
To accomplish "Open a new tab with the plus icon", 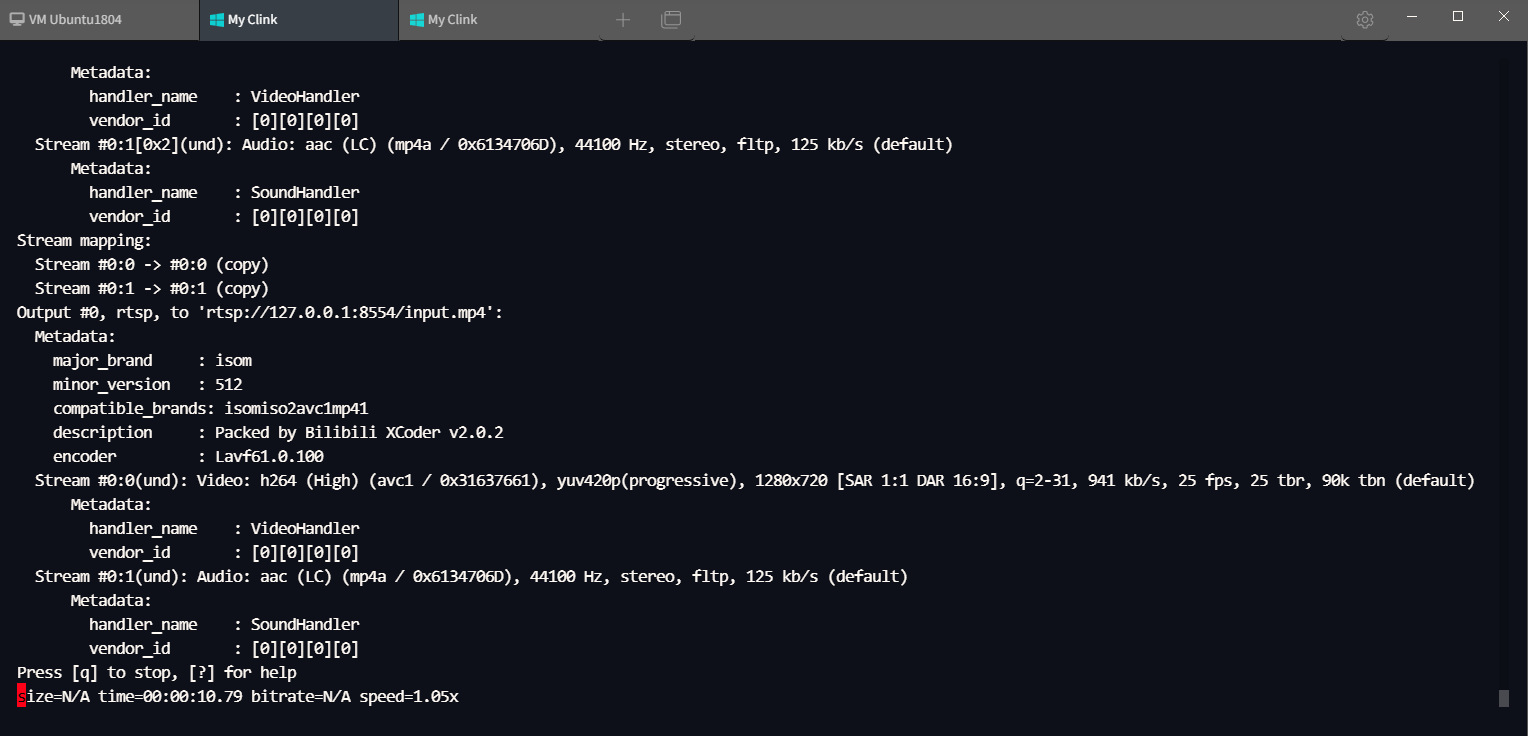I will [x=623, y=19].
